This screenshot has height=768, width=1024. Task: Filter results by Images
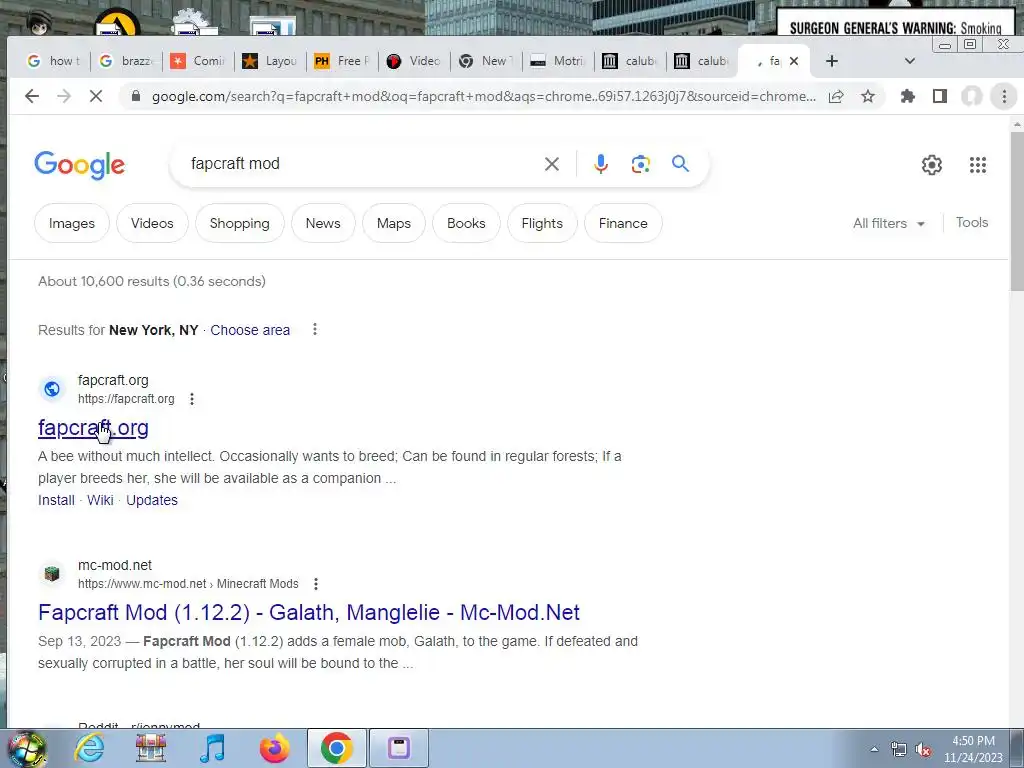pyautogui.click(x=72, y=223)
